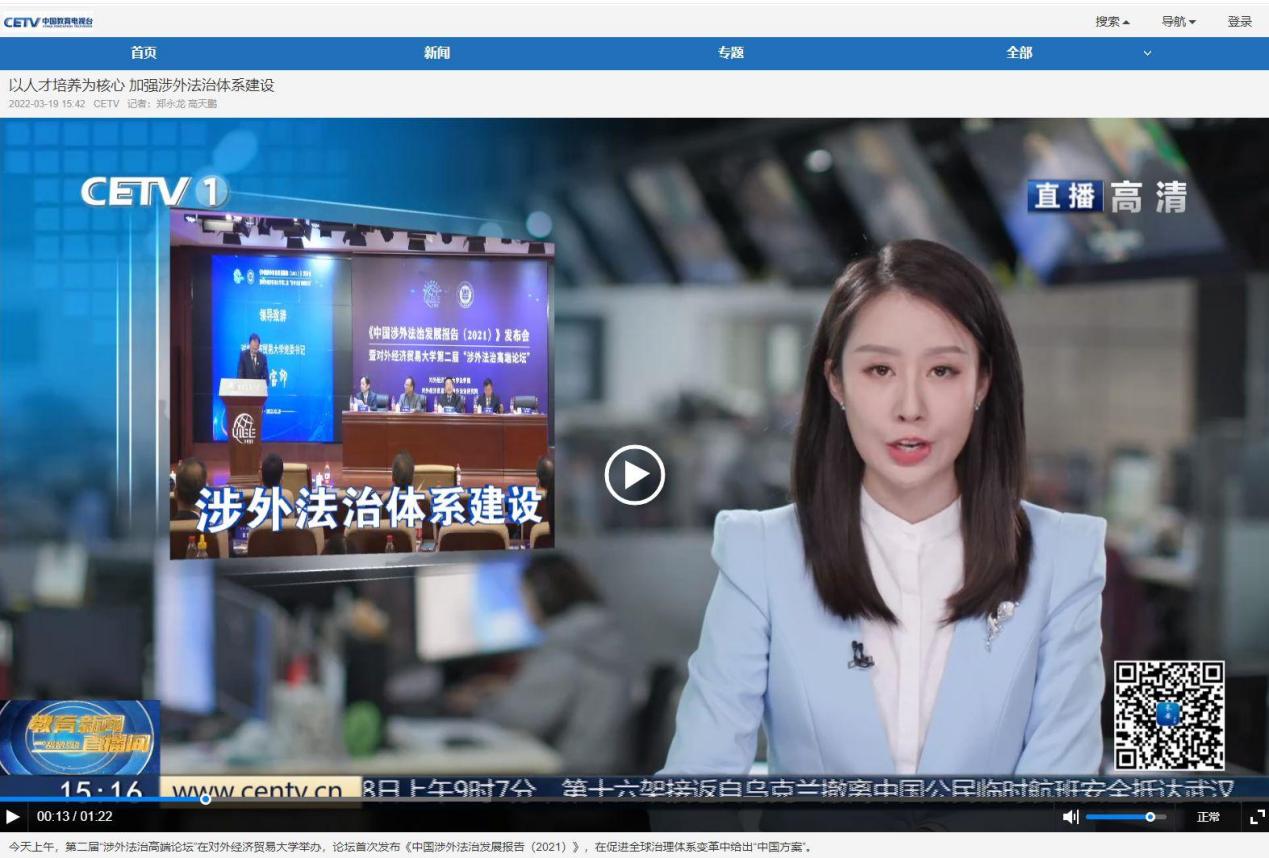Viewport: 1269px width, 858px height.
Task: Expand the 搜索 dropdown in the header
Action: (x=1112, y=21)
